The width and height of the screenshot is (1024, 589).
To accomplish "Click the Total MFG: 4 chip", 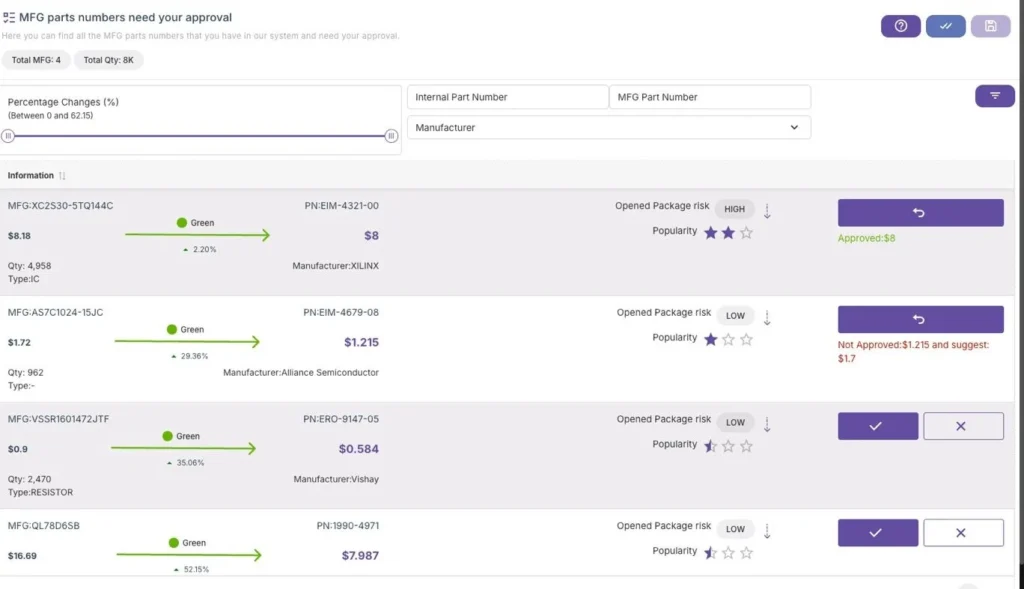I will tap(36, 60).
